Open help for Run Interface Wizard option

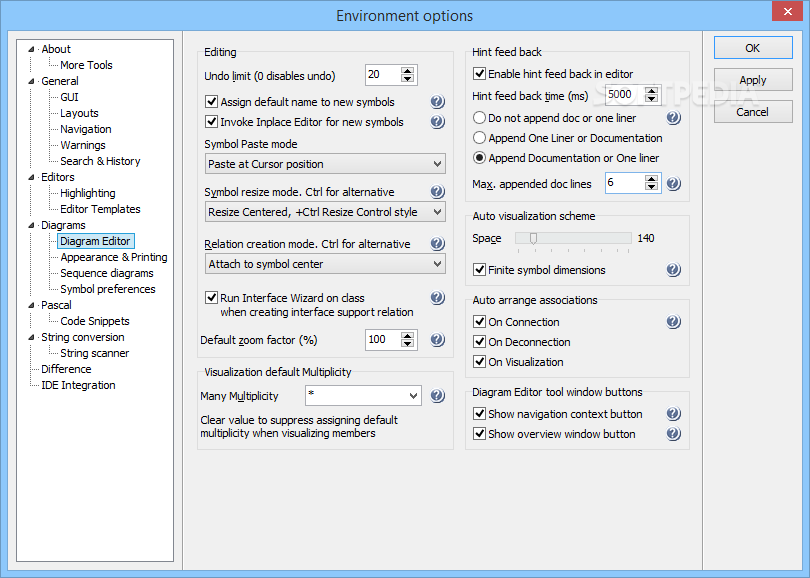pos(438,298)
